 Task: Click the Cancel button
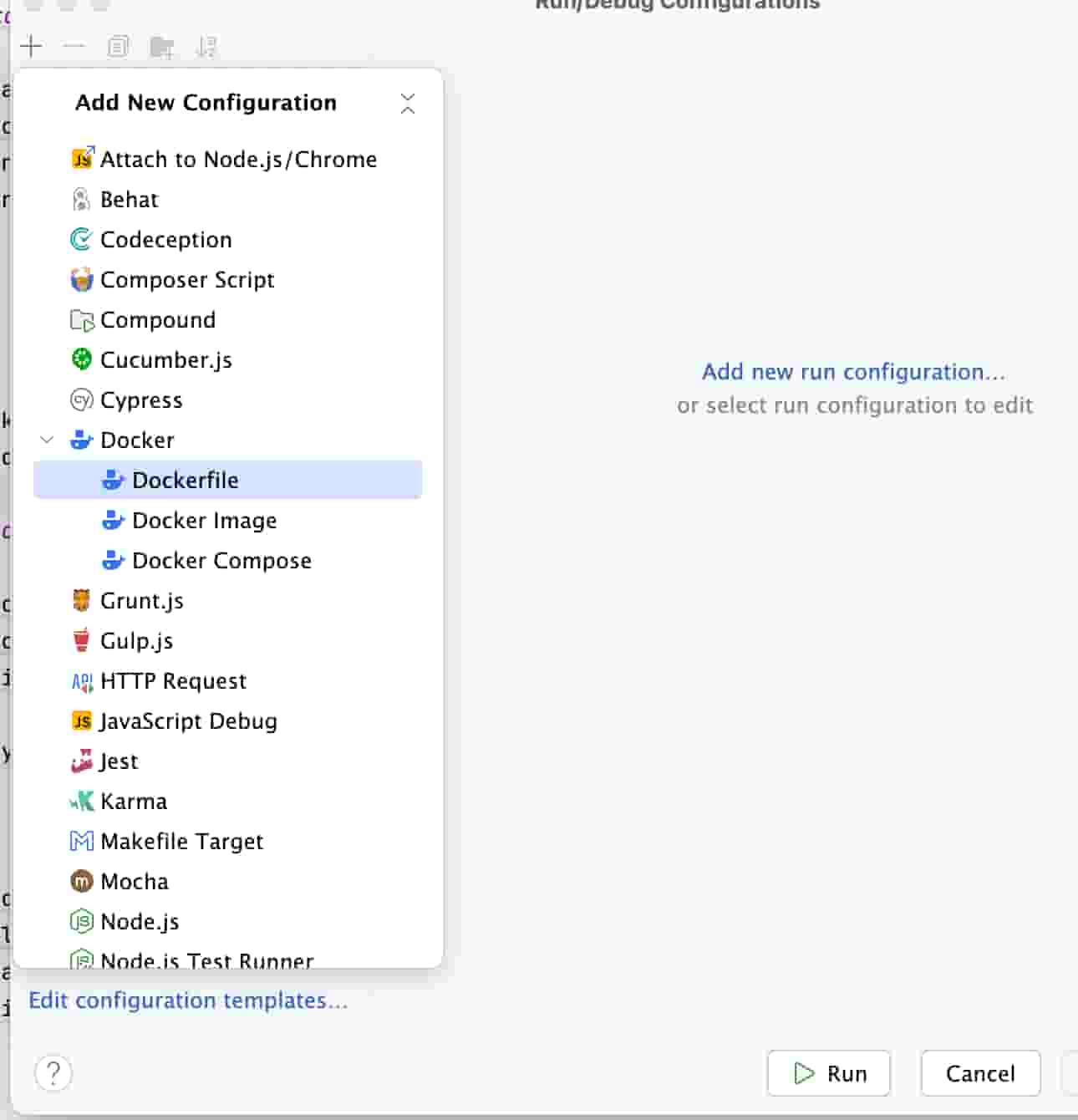pos(980,1073)
